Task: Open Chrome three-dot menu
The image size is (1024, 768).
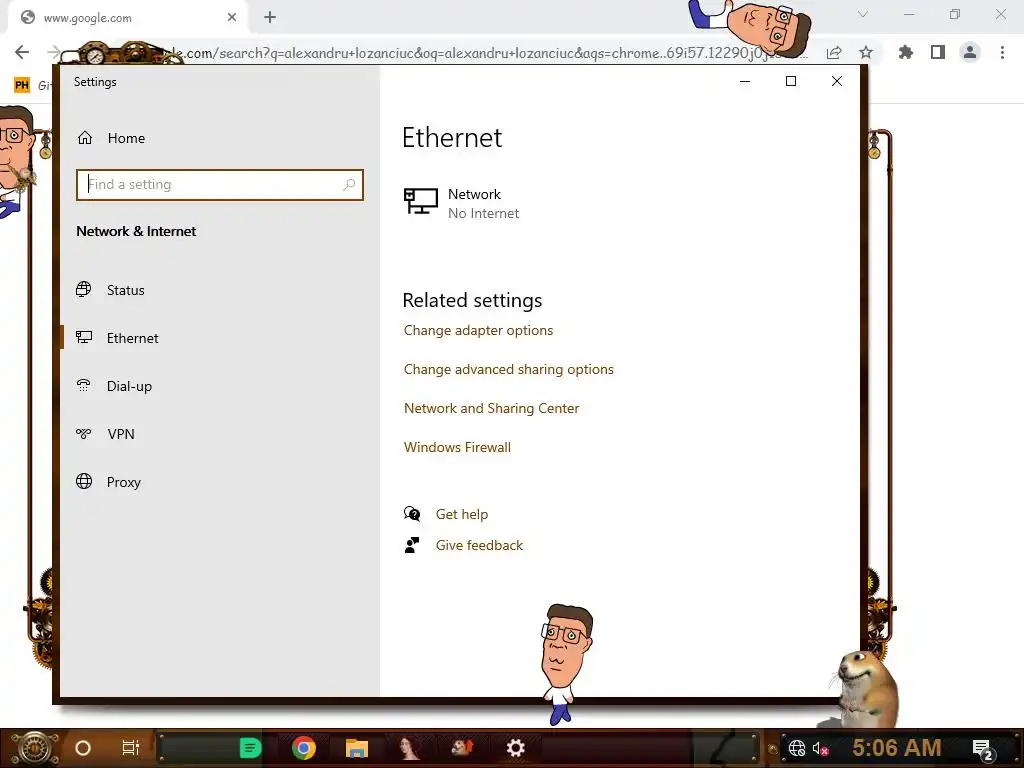Action: coord(1002,52)
